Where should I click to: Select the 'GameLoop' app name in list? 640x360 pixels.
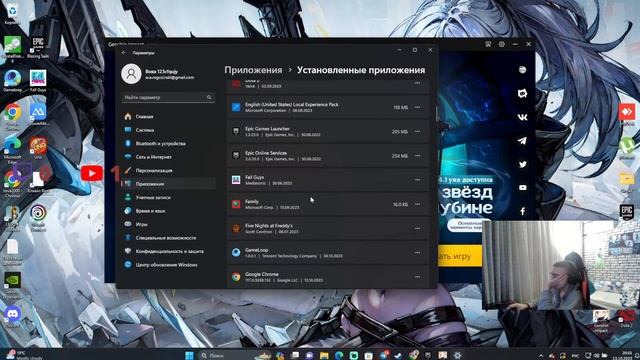[x=256, y=250]
